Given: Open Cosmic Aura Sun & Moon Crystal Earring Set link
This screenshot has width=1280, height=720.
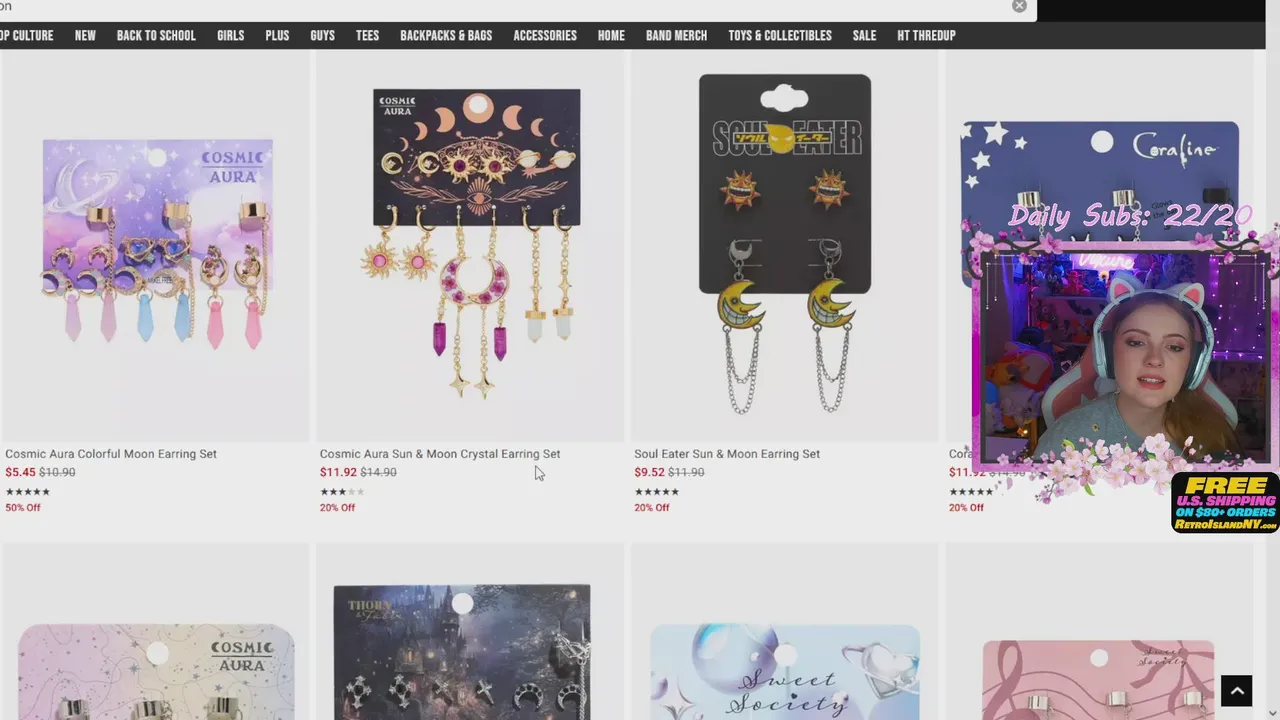Looking at the screenshot, I should [x=440, y=454].
